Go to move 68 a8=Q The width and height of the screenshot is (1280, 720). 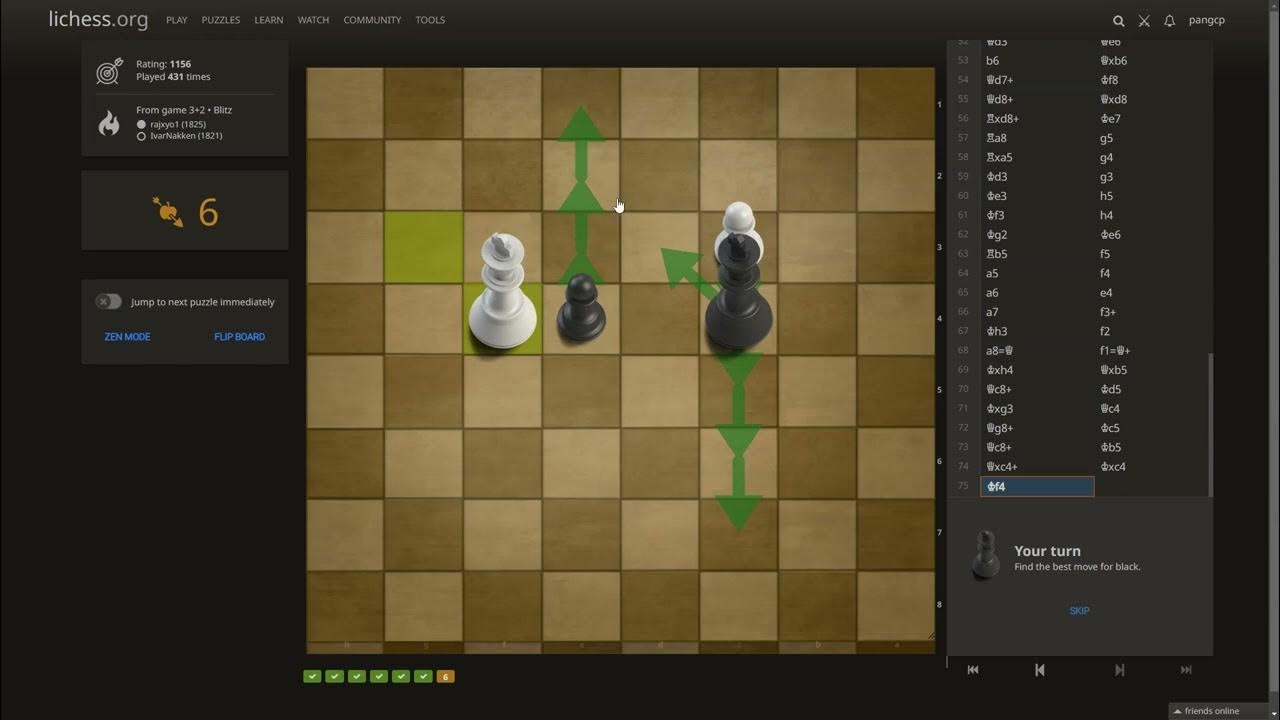[1037, 351]
